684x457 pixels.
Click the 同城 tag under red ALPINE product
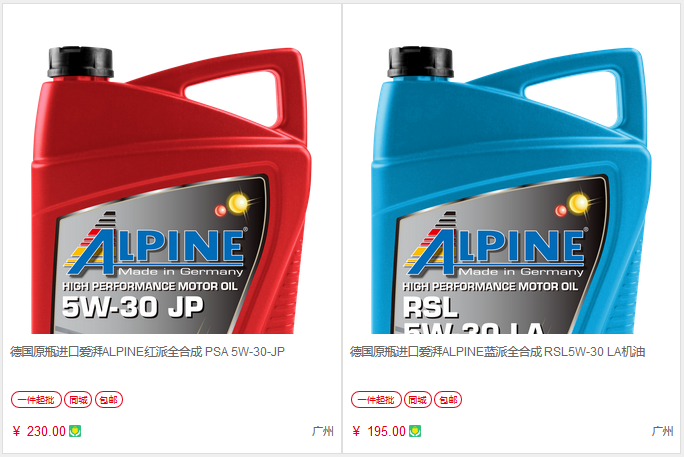(x=78, y=399)
